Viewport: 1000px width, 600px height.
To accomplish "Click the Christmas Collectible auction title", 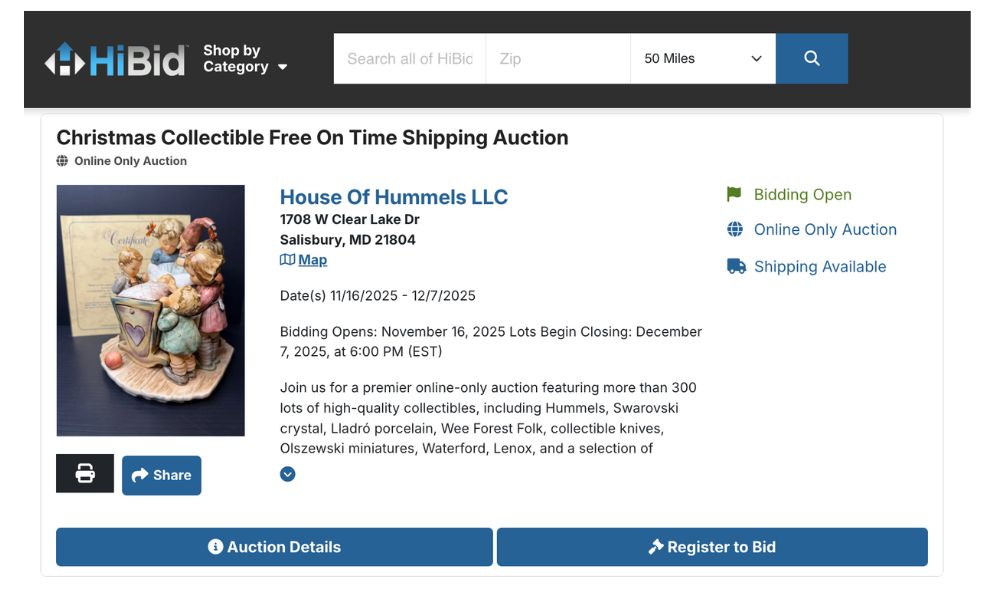I will pos(312,138).
